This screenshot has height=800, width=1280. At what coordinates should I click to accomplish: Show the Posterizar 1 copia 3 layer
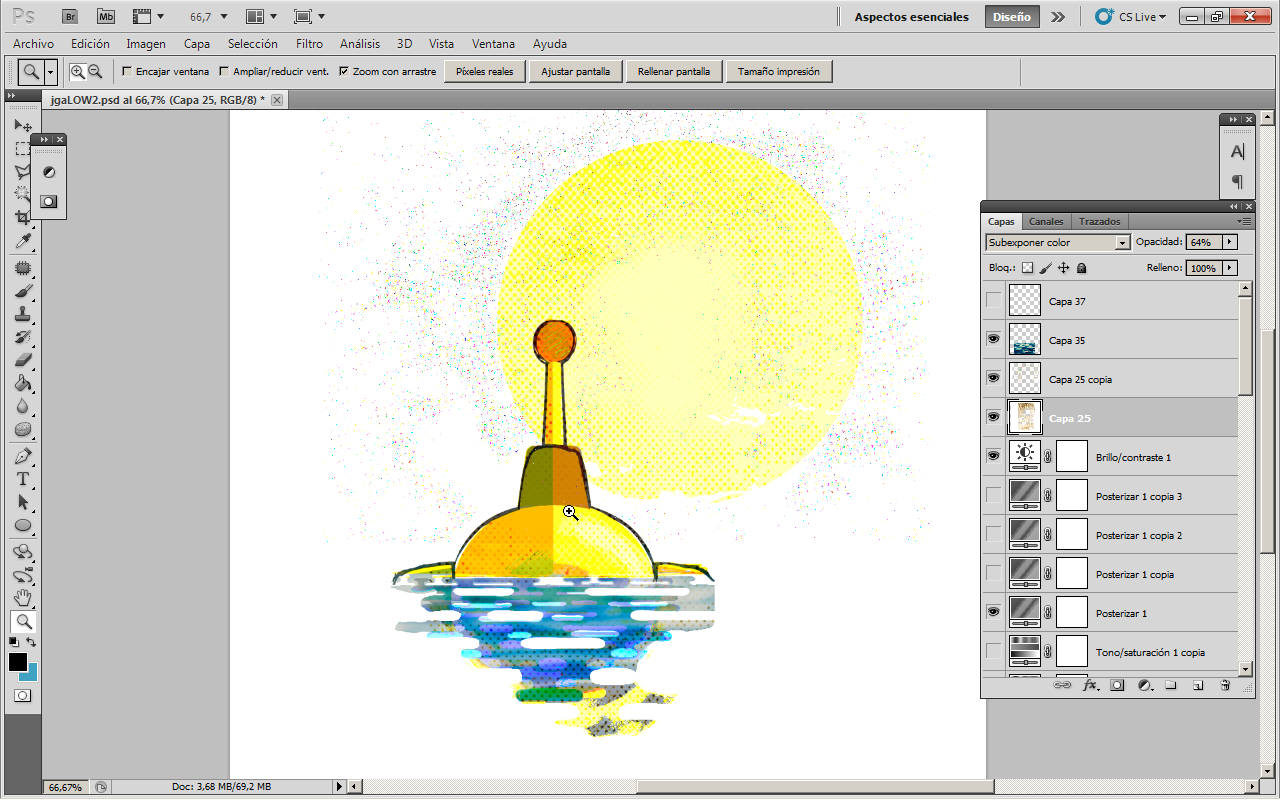pos(993,495)
